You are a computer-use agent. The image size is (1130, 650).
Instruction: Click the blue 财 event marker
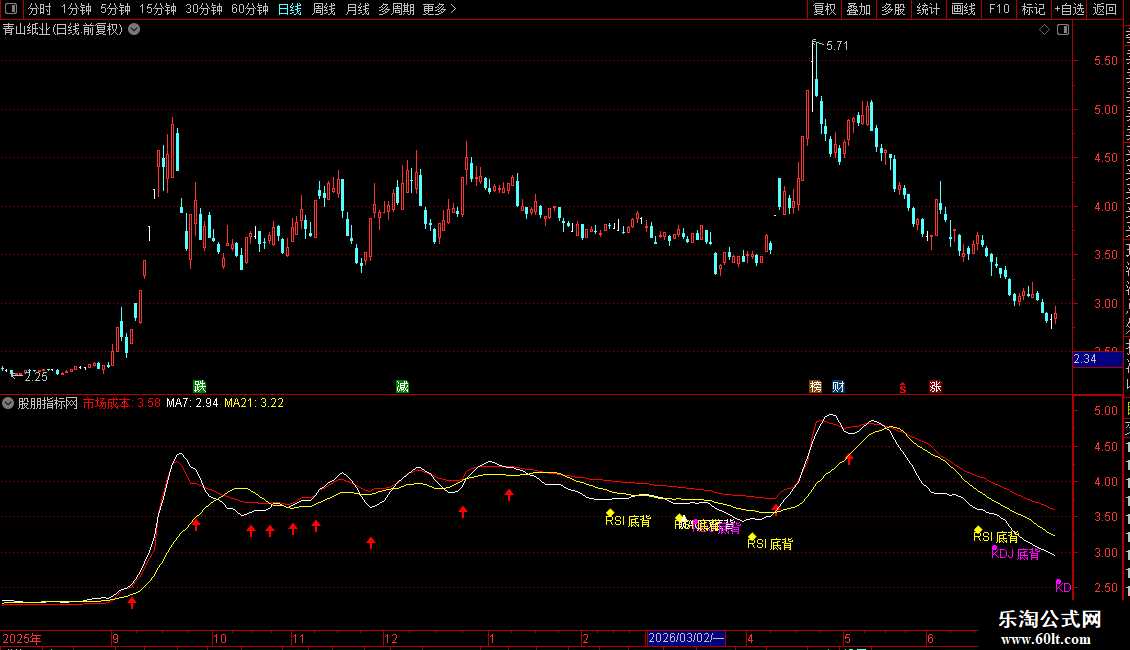[x=838, y=386]
